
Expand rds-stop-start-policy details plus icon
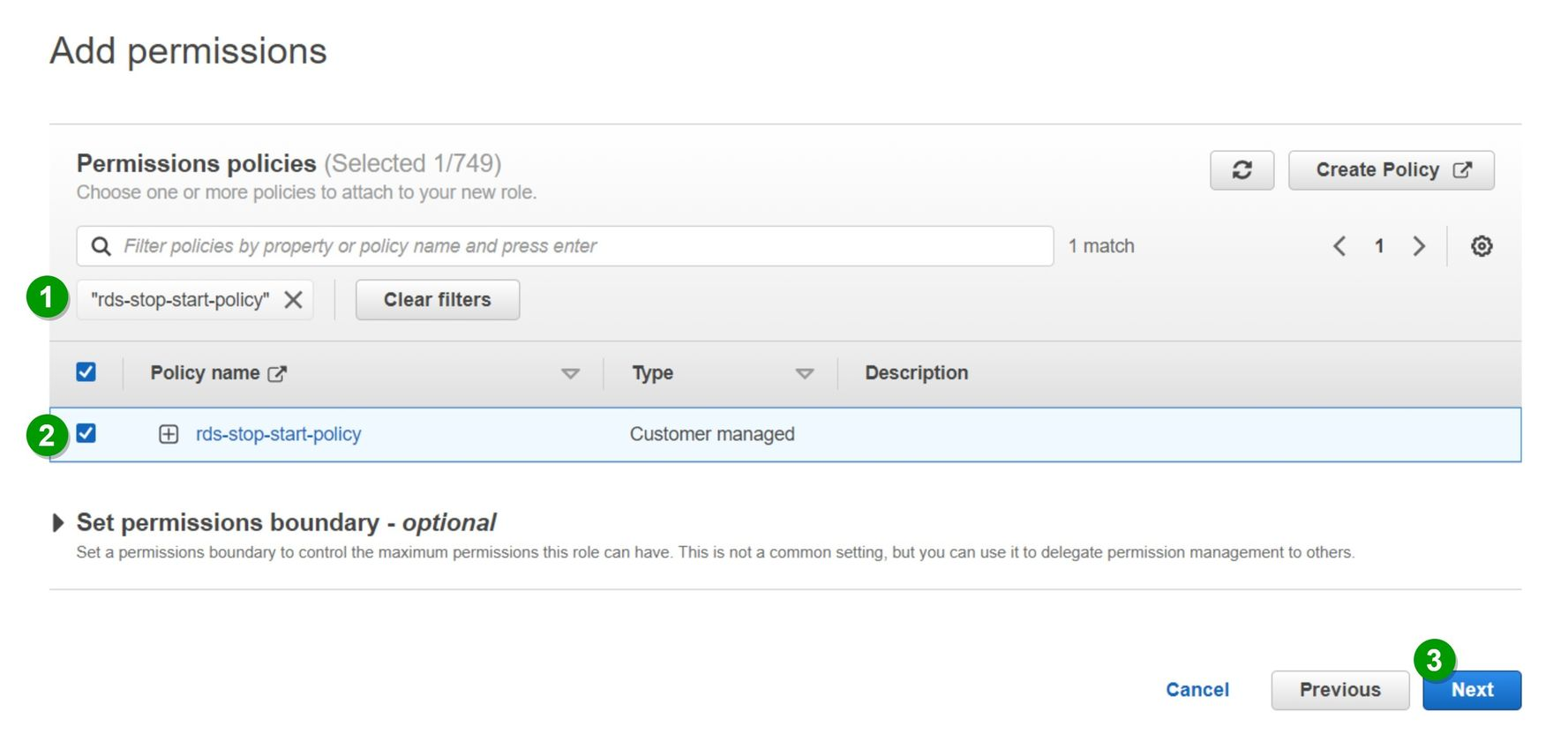(x=169, y=434)
